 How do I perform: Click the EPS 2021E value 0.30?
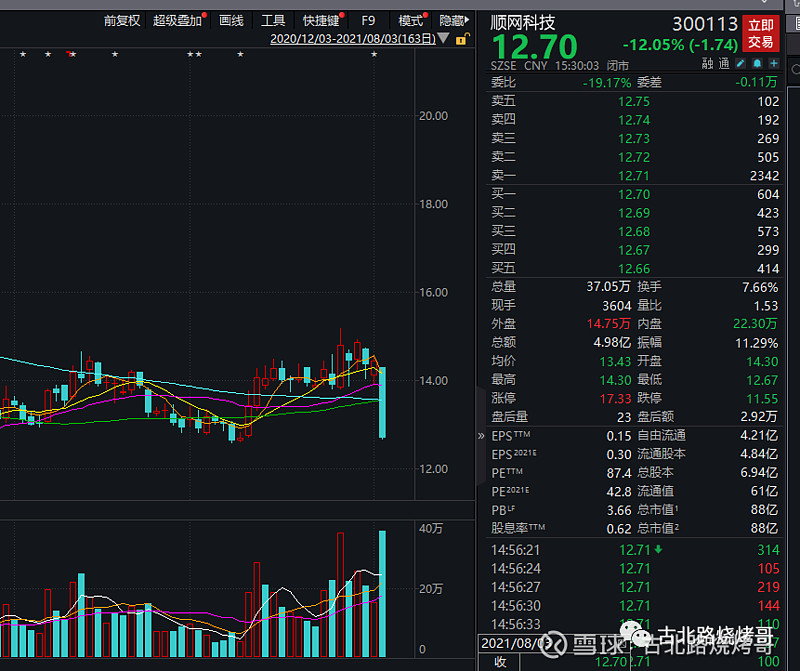pos(618,455)
